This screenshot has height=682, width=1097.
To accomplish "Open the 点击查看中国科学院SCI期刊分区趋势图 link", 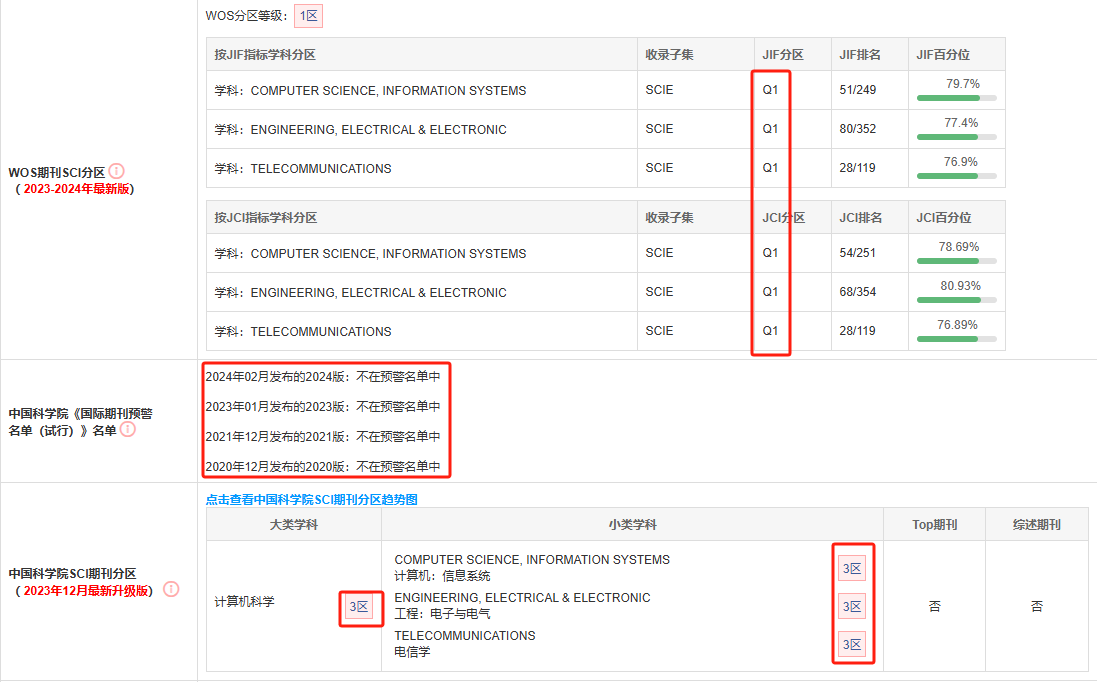I will click(311, 499).
